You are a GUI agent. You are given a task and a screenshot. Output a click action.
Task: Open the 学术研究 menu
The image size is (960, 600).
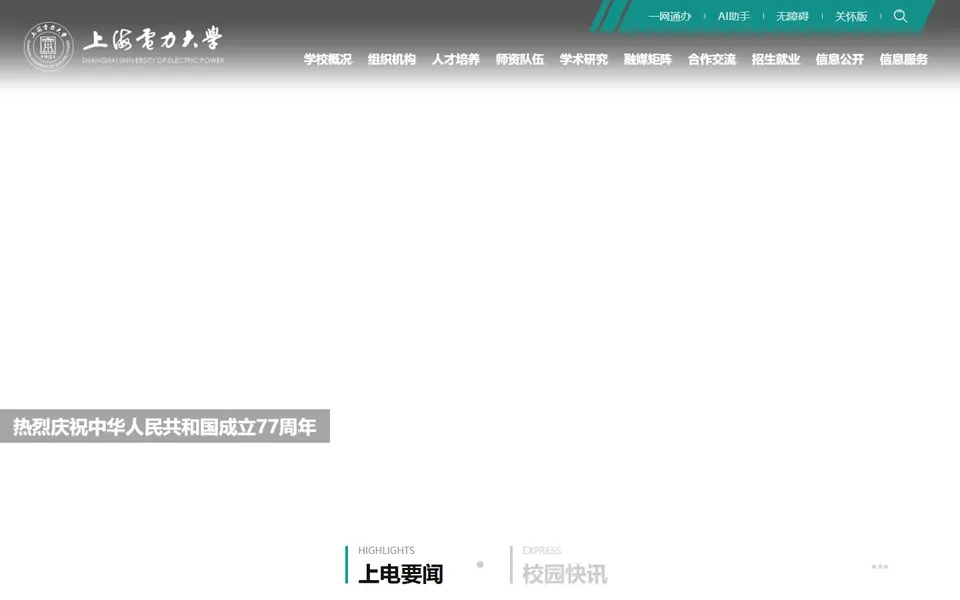click(x=583, y=59)
